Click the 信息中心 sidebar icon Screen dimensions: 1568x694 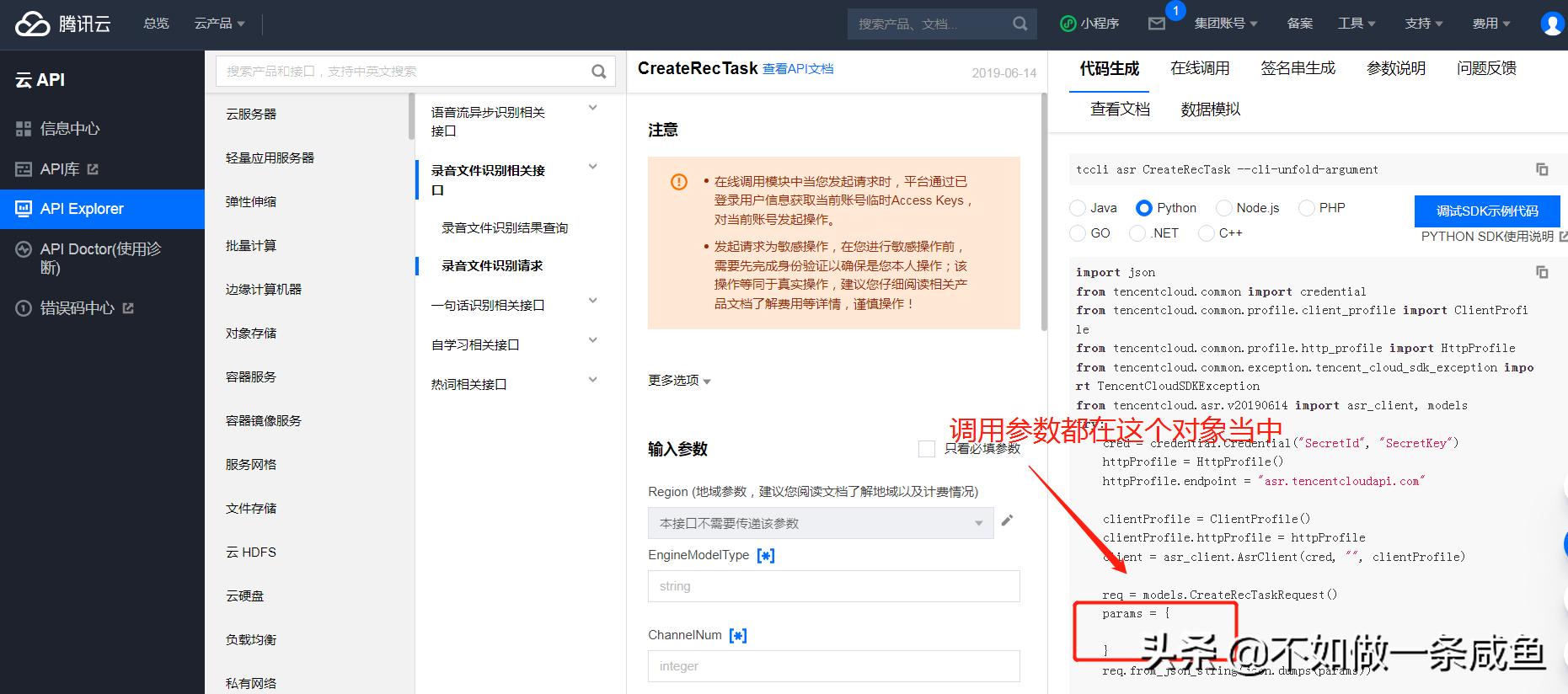(x=24, y=129)
